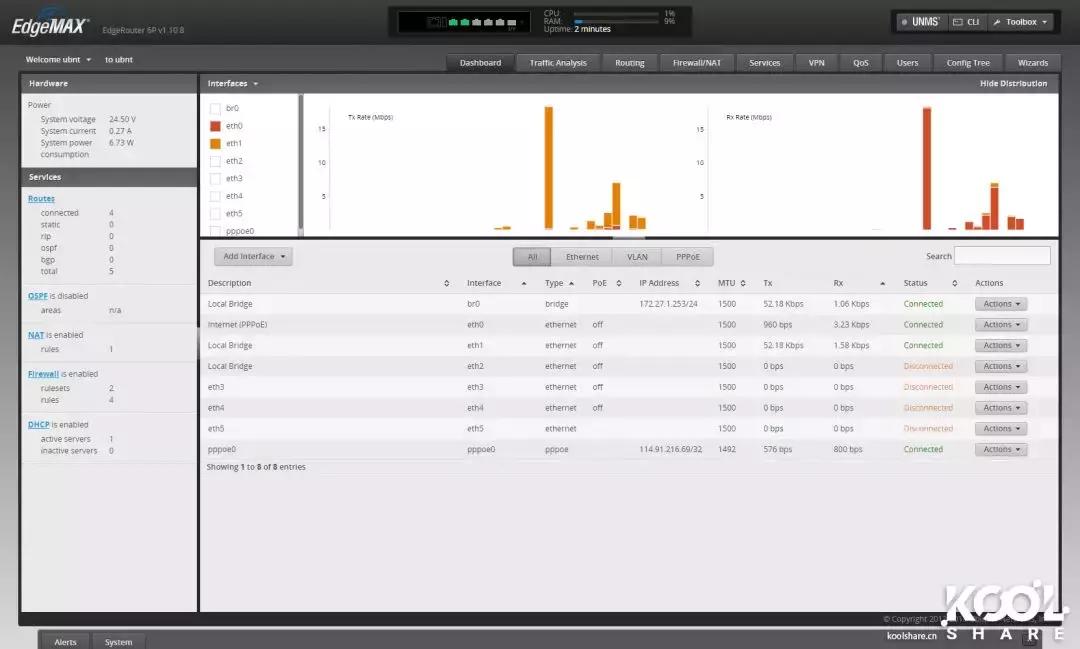Open Actions dropdown for eth5 row
Image resolution: width=1080 pixels, height=649 pixels.
click(x=1001, y=429)
